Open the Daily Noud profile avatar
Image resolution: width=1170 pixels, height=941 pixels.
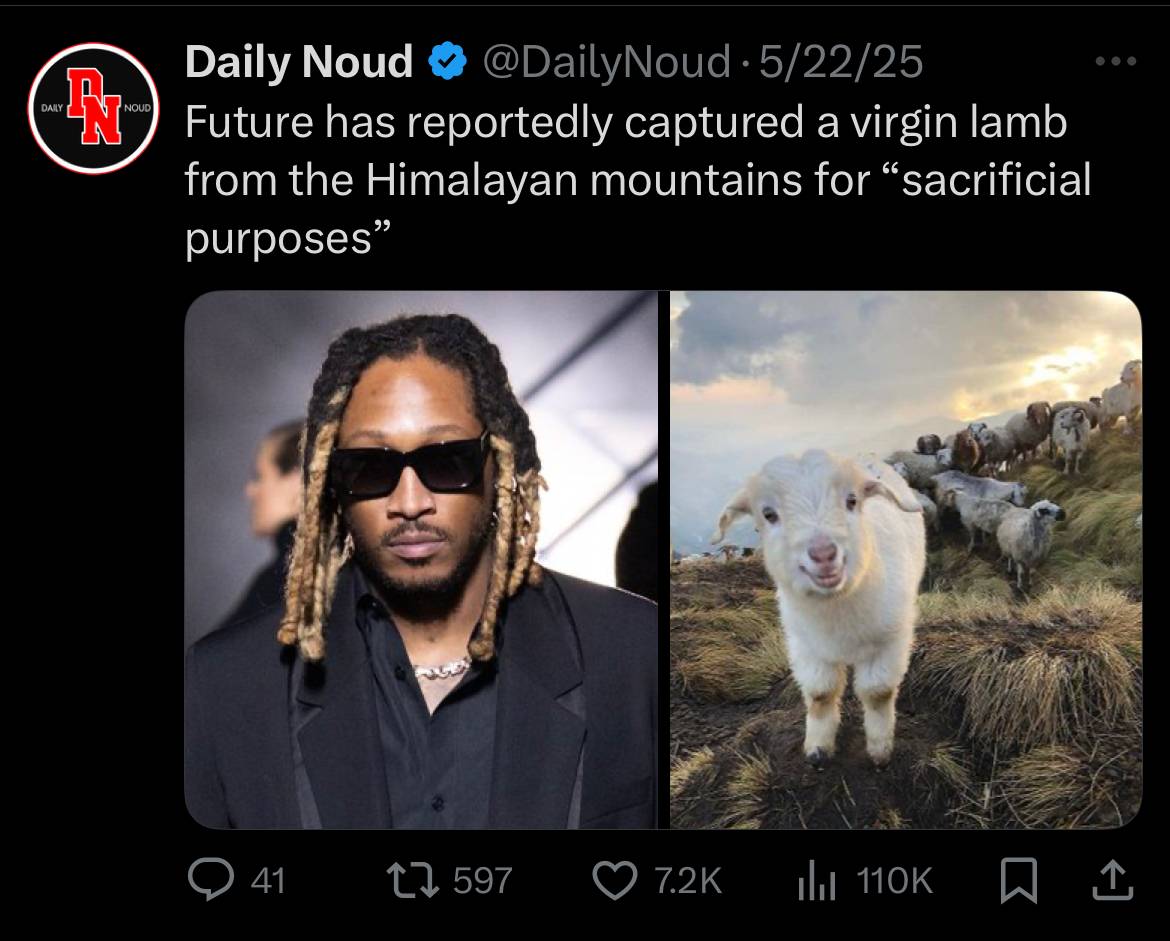point(93,108)
